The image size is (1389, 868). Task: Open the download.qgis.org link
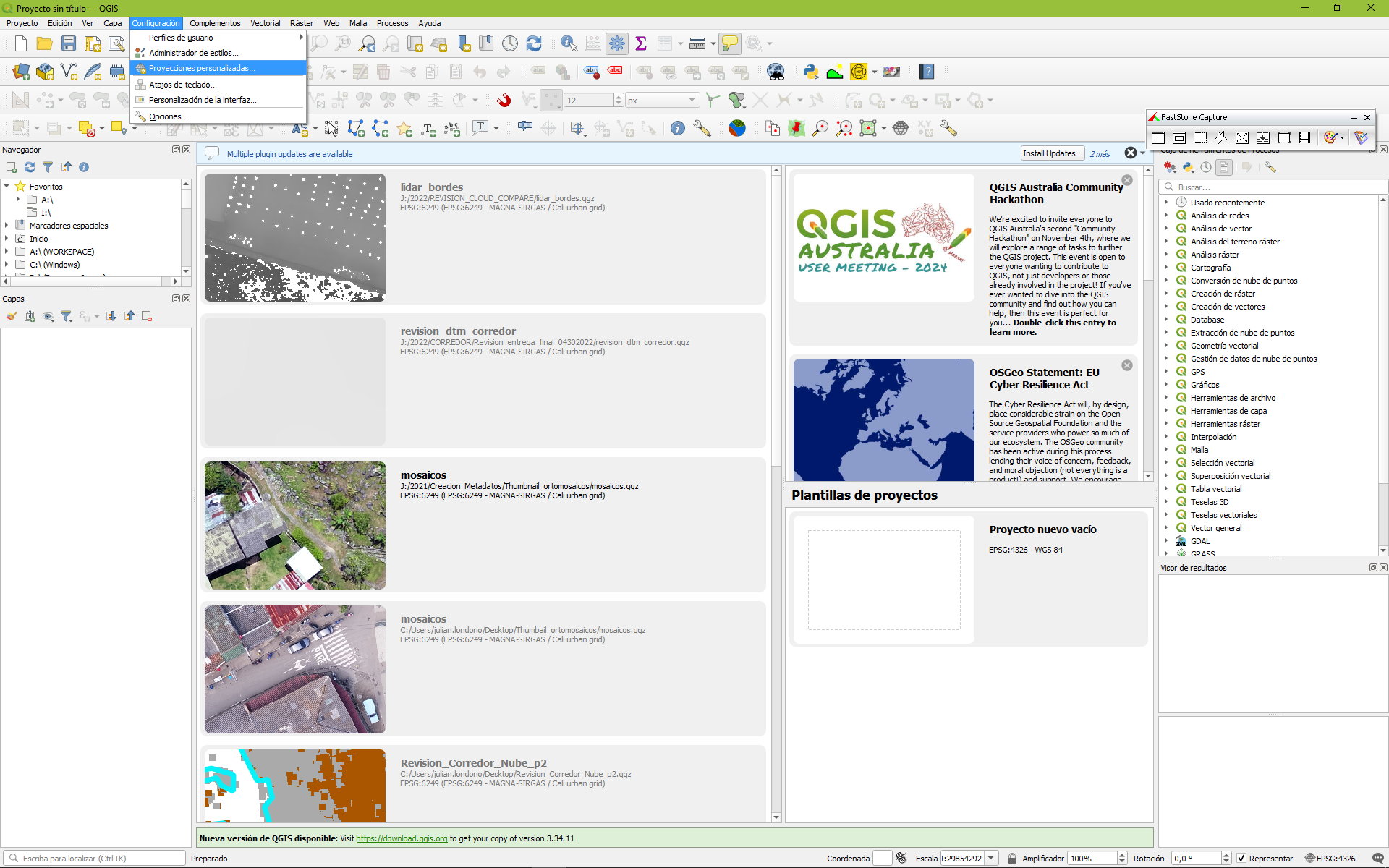[x=402, y=838]
